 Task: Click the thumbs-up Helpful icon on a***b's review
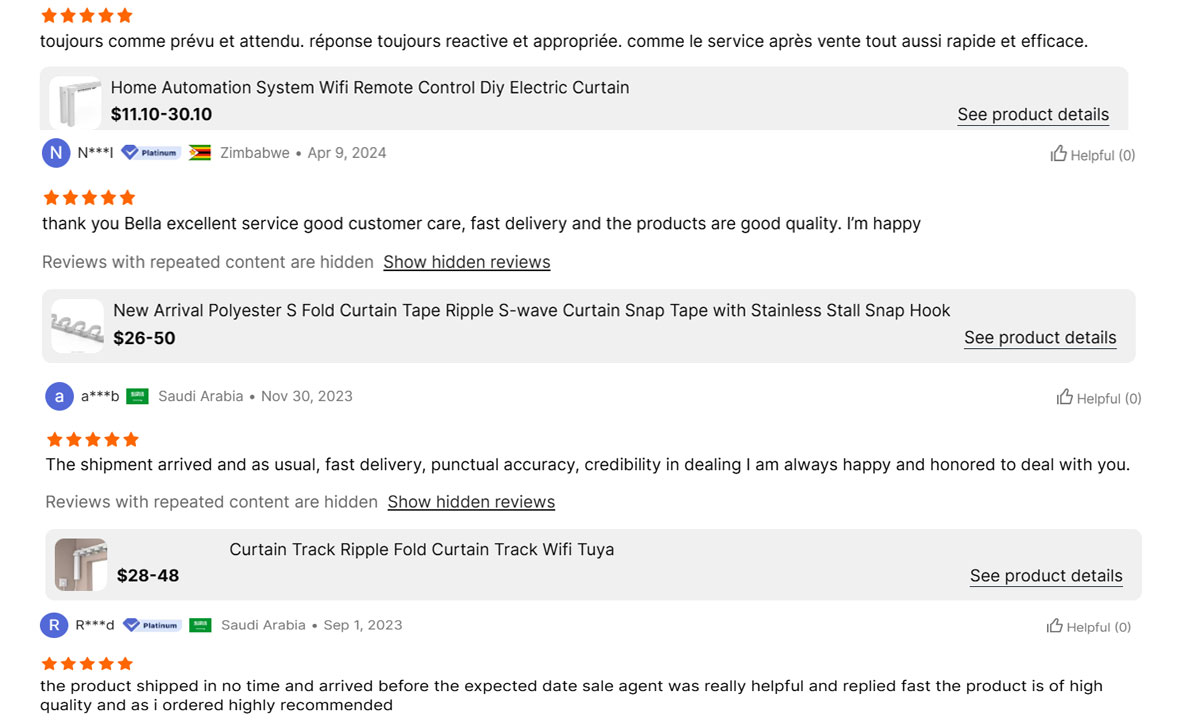point(1065,397)
